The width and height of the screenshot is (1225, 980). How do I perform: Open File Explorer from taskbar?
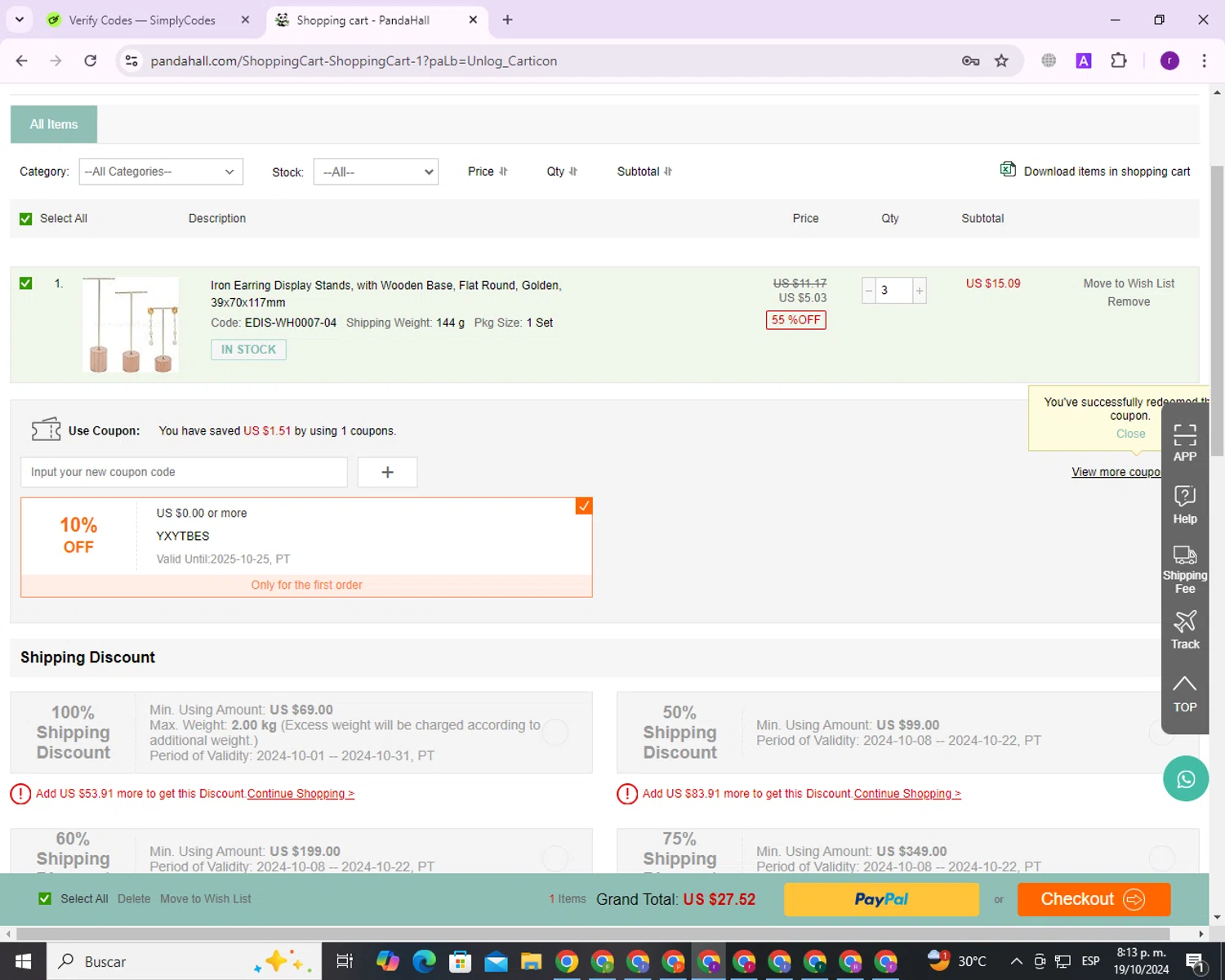coord(531,961)
